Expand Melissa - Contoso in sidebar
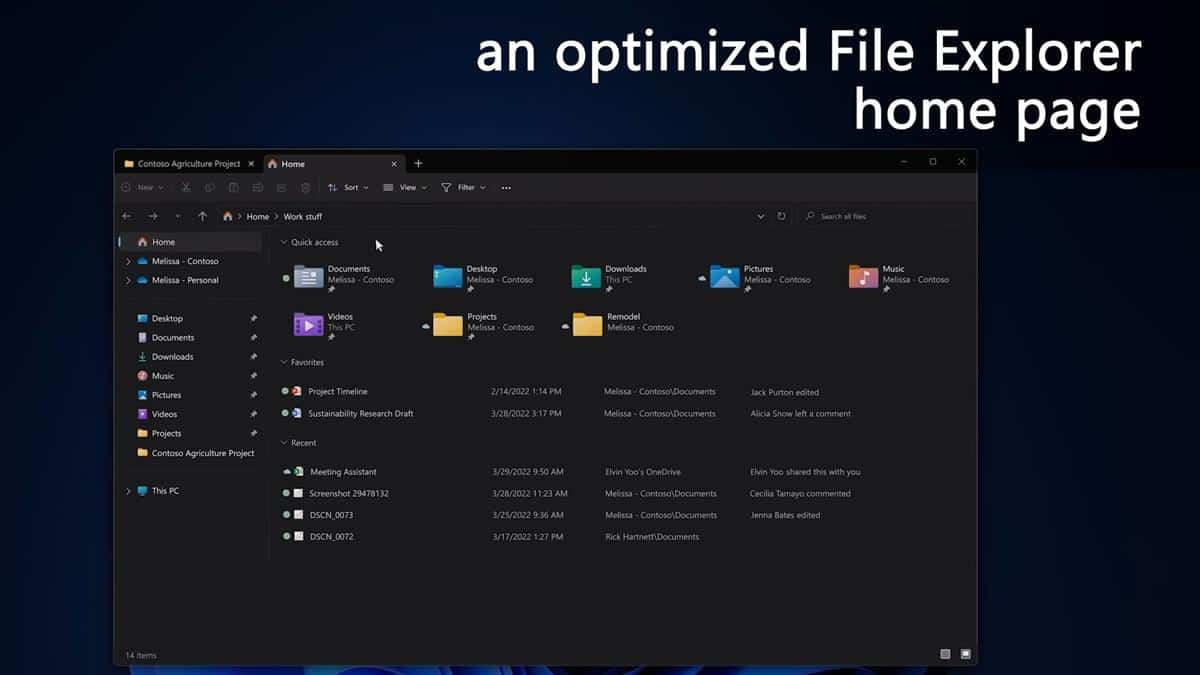 click(x=128, y=261)
